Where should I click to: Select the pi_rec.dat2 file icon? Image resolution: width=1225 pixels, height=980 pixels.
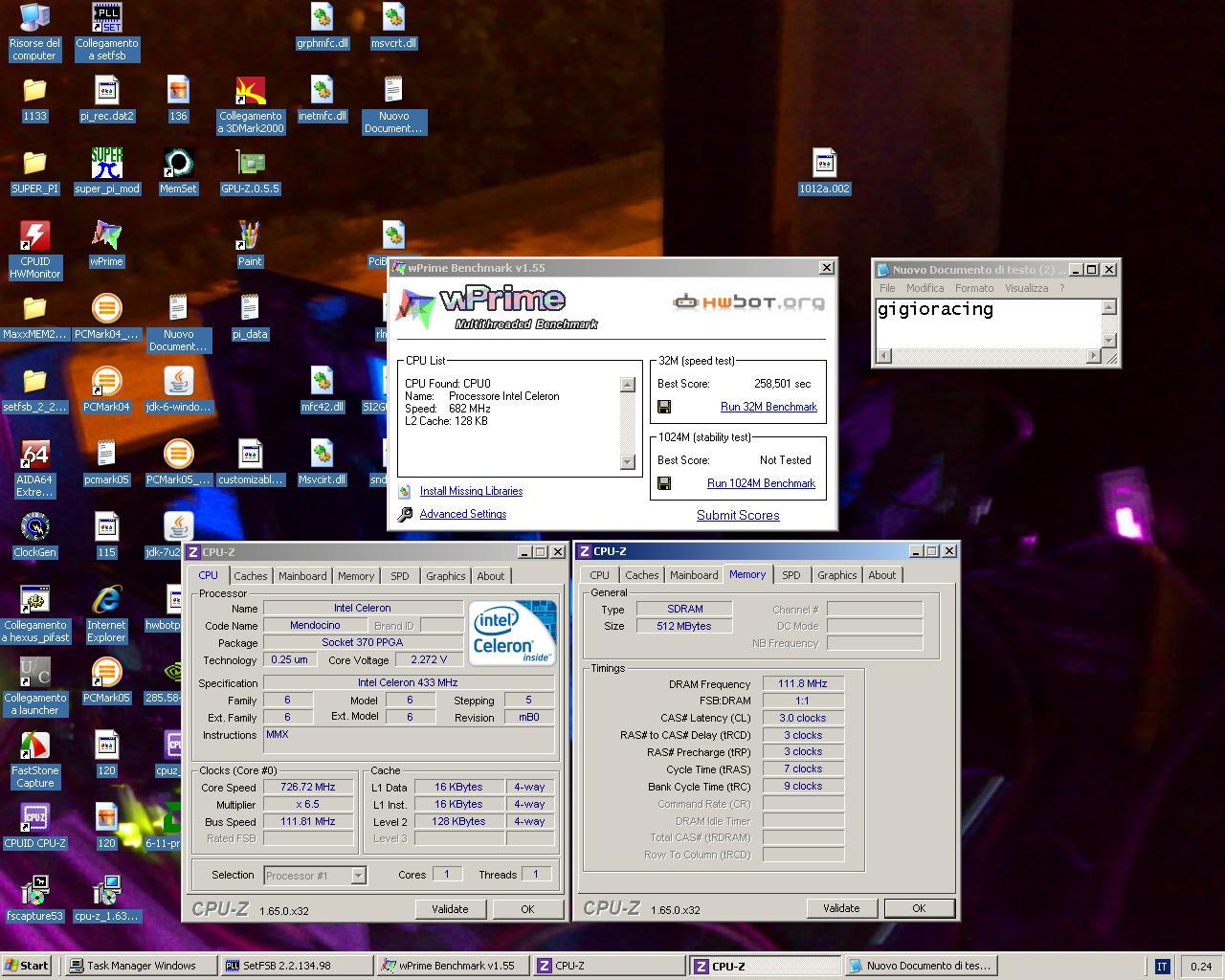(x=106, y=100)
